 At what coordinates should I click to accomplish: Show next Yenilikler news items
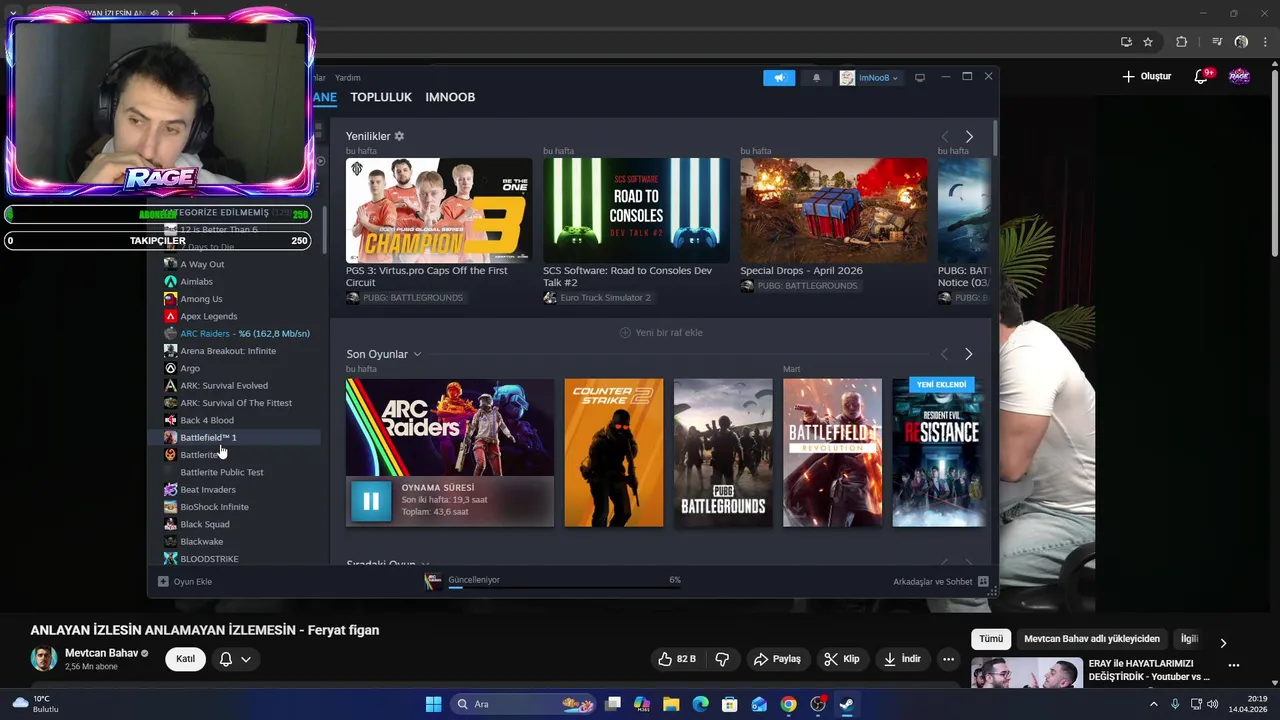click(969, 136)
